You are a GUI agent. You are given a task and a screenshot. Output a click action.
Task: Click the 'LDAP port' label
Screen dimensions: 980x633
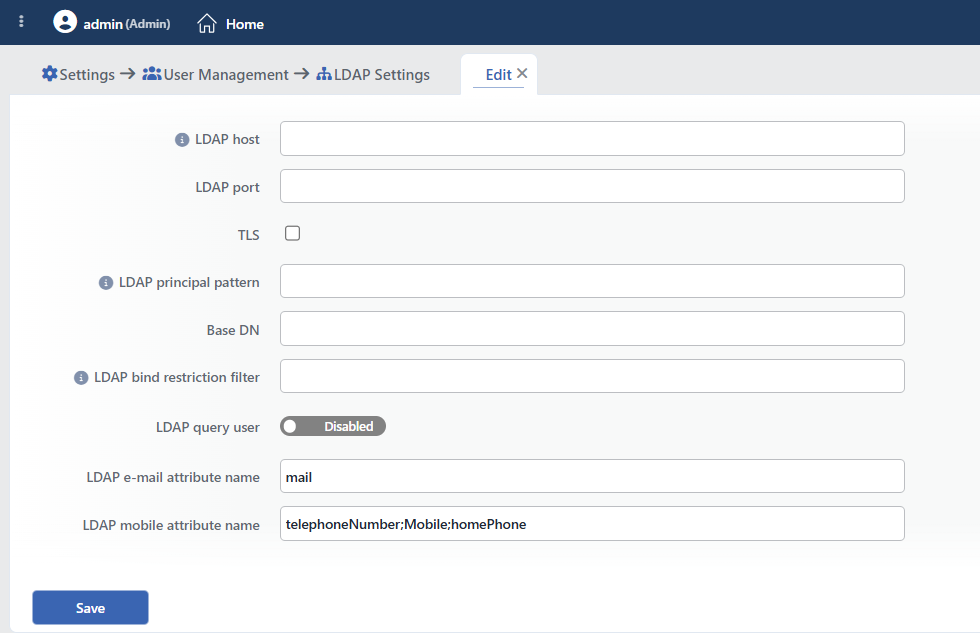click(x=228, y=187)
